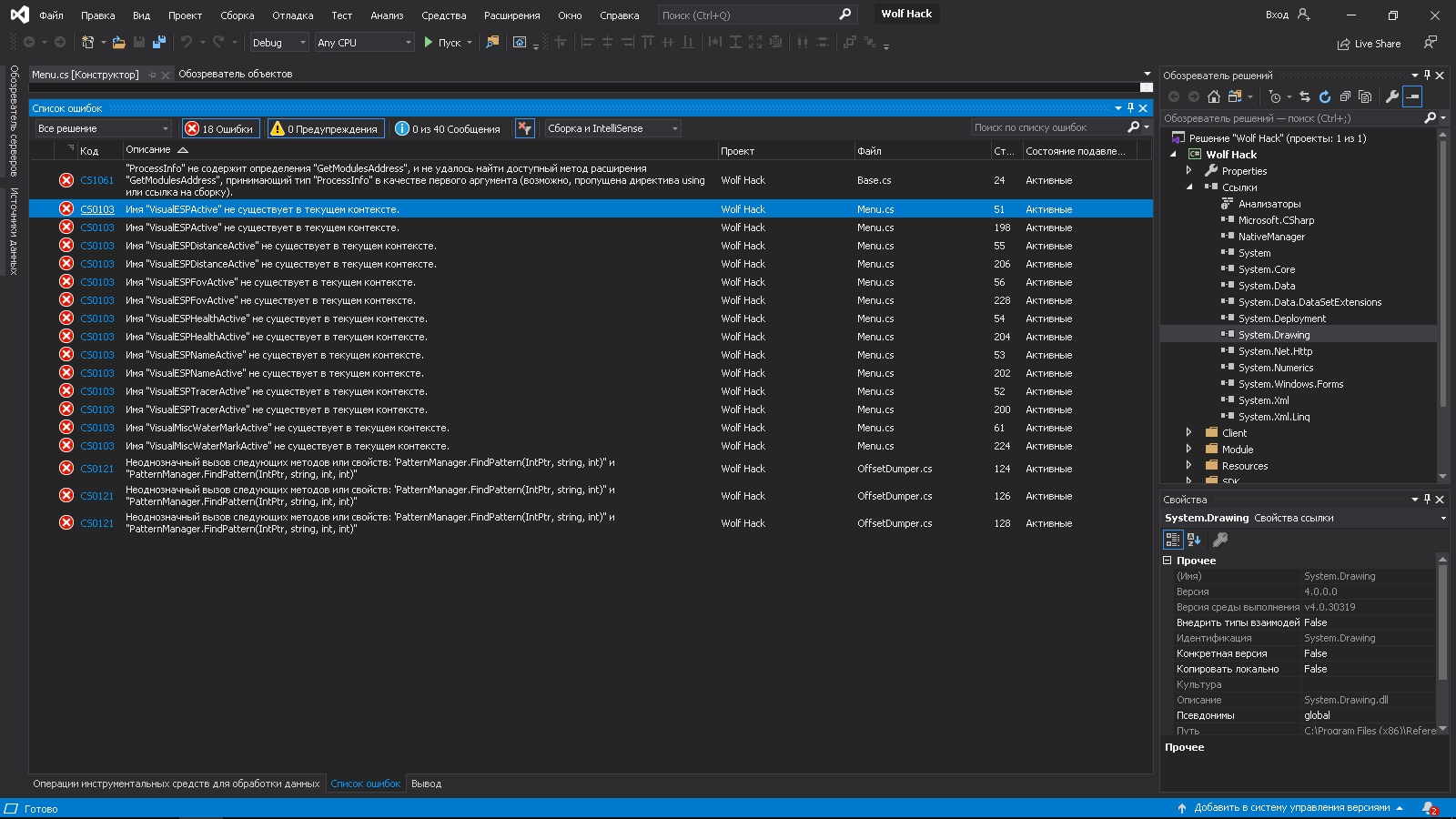Switch to the Menu.cs [Конструктор] tab

pyautogui.click(x=86, y=75)
